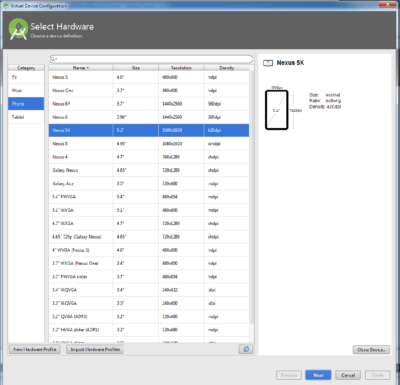Image resolution: width=400 pixels, height=385 pixels.
Task: Sort devices by the Size column header
Action: tap(136, 68)
